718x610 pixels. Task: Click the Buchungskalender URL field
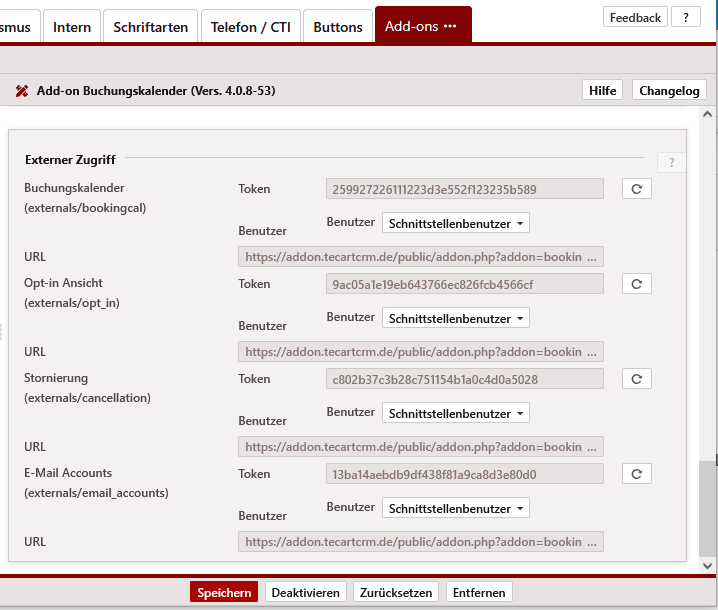click(420, 257)
